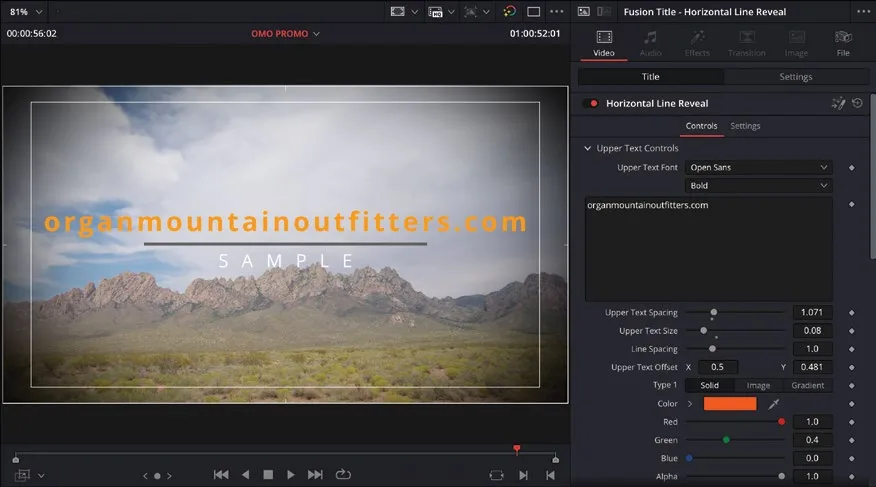Viewport: 876px width, 487px height.
Task: Click Upper Text Offset X field 0.5
Action: (717, 367)
